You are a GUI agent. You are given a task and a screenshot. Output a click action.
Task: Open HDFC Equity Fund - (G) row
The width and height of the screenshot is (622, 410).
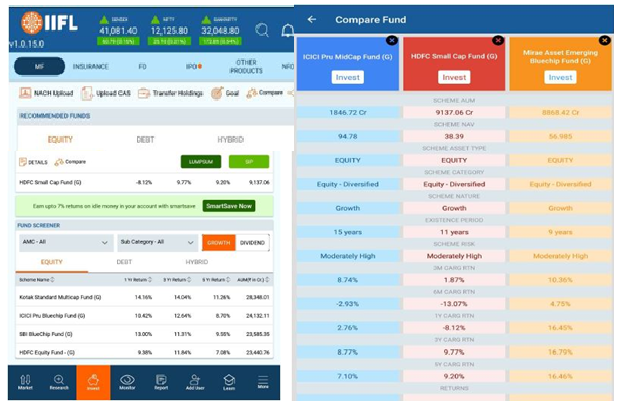click(x=144, y=352)
